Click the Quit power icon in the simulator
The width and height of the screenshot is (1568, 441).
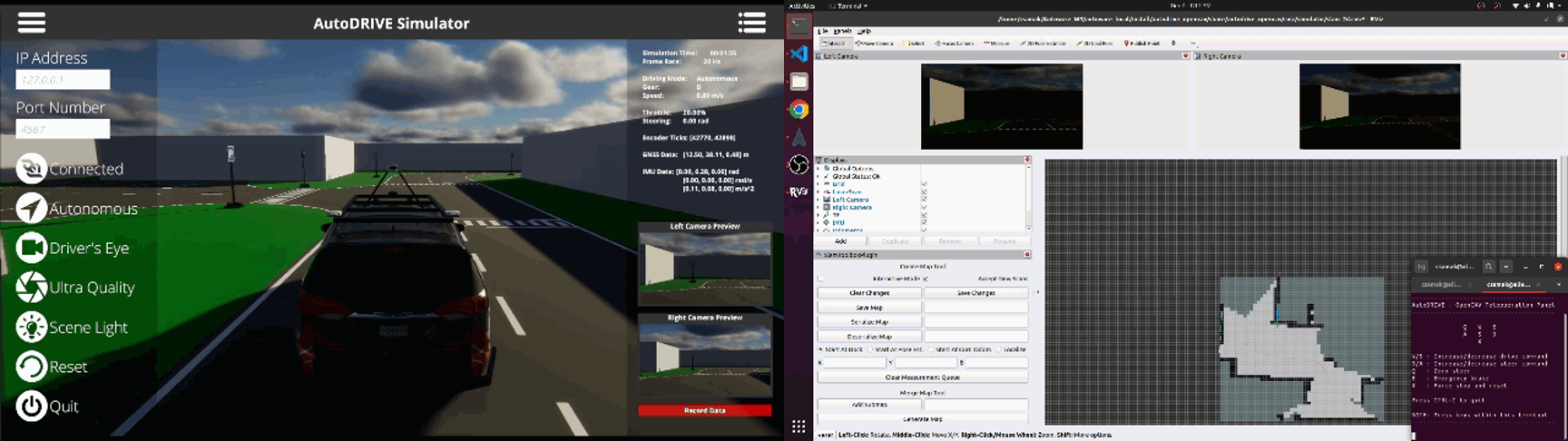[32, 406]
